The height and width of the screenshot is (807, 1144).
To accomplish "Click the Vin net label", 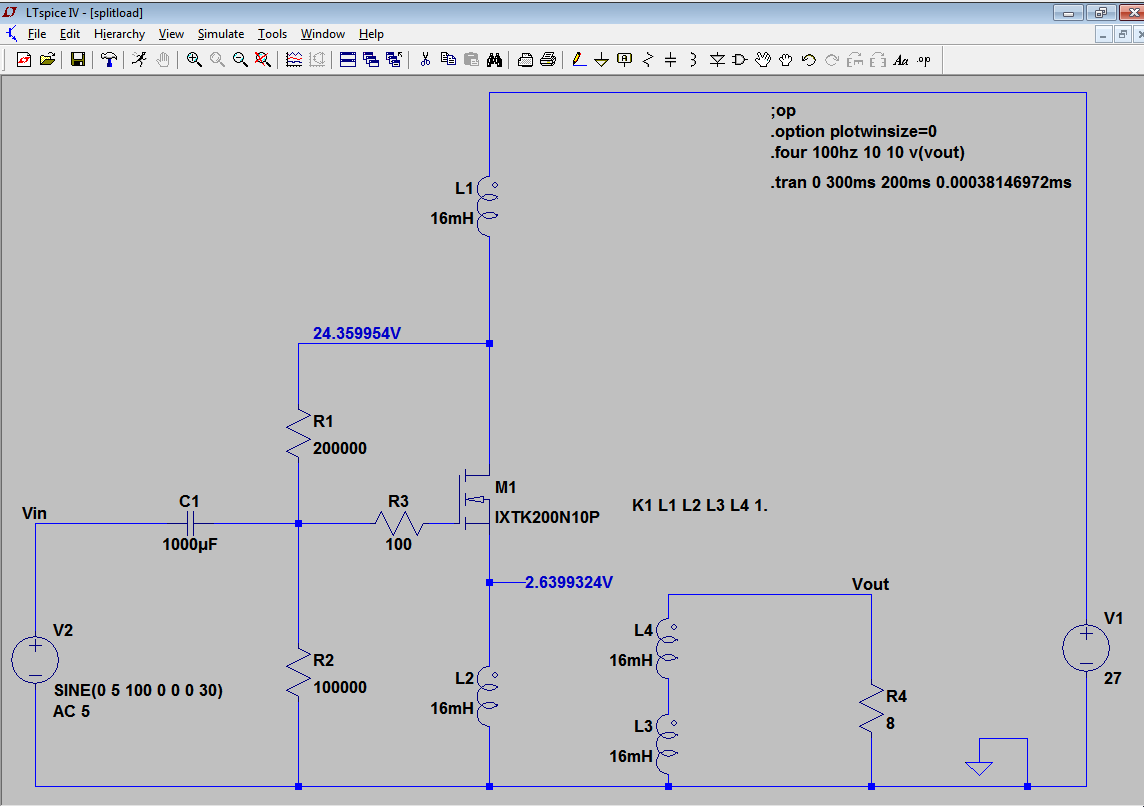I will click(x=34, y=514).
